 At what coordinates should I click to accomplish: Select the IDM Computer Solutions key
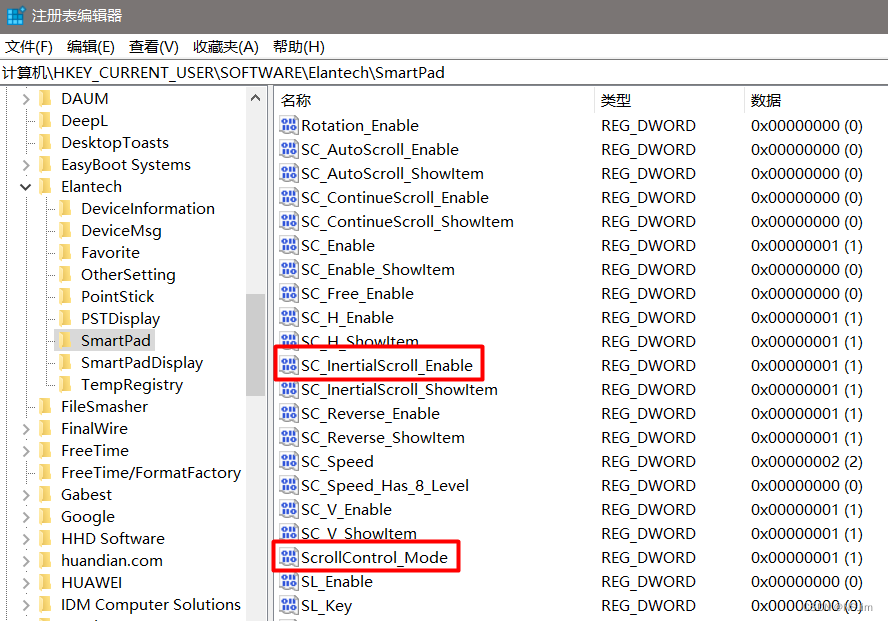coord(151,605)
